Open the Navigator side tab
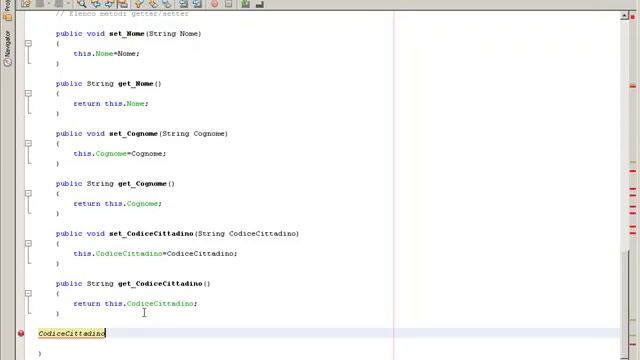640x360 pixels. point(7,48)
